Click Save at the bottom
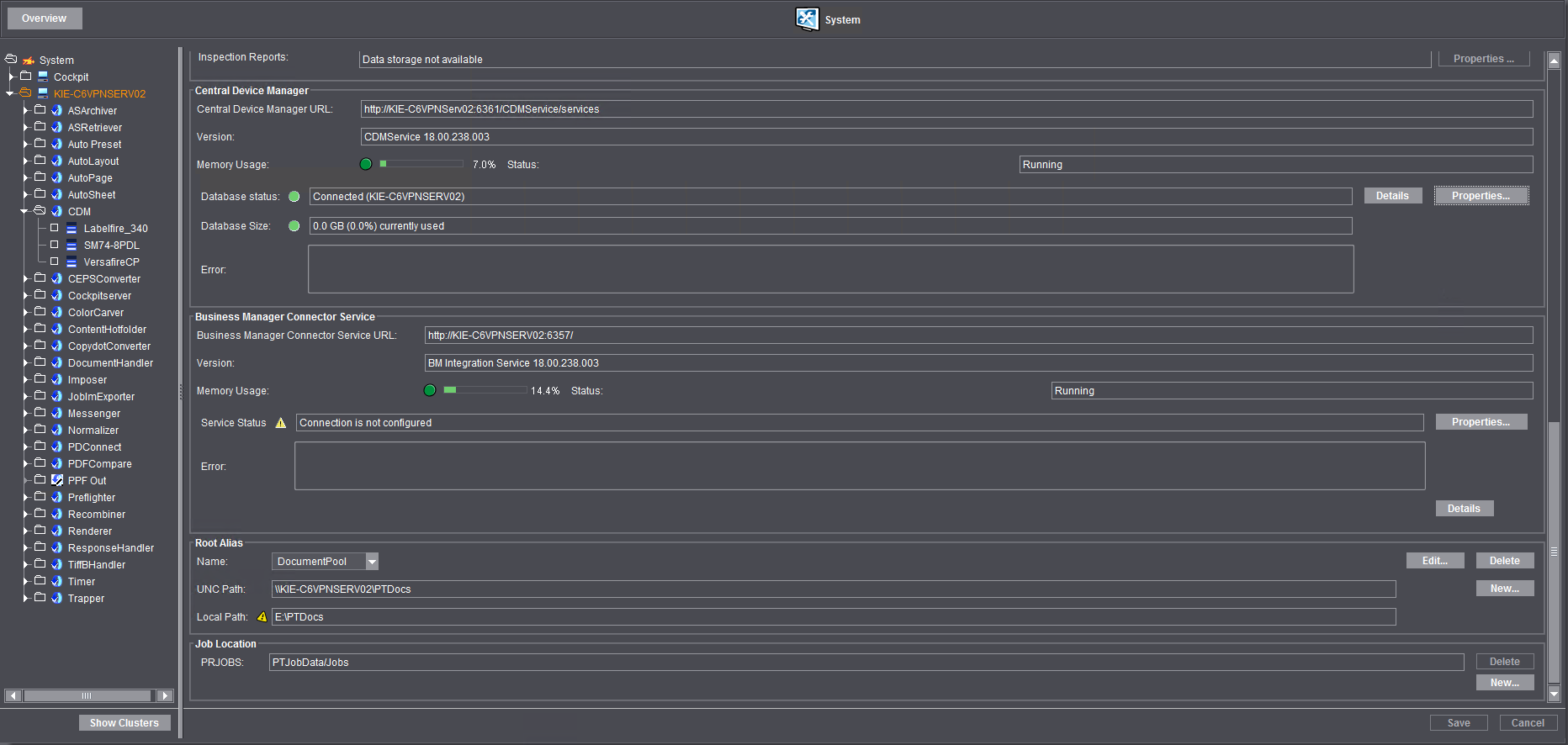Image resolution: width=1568 pixels, height=745 pixels. point(1459,723)
